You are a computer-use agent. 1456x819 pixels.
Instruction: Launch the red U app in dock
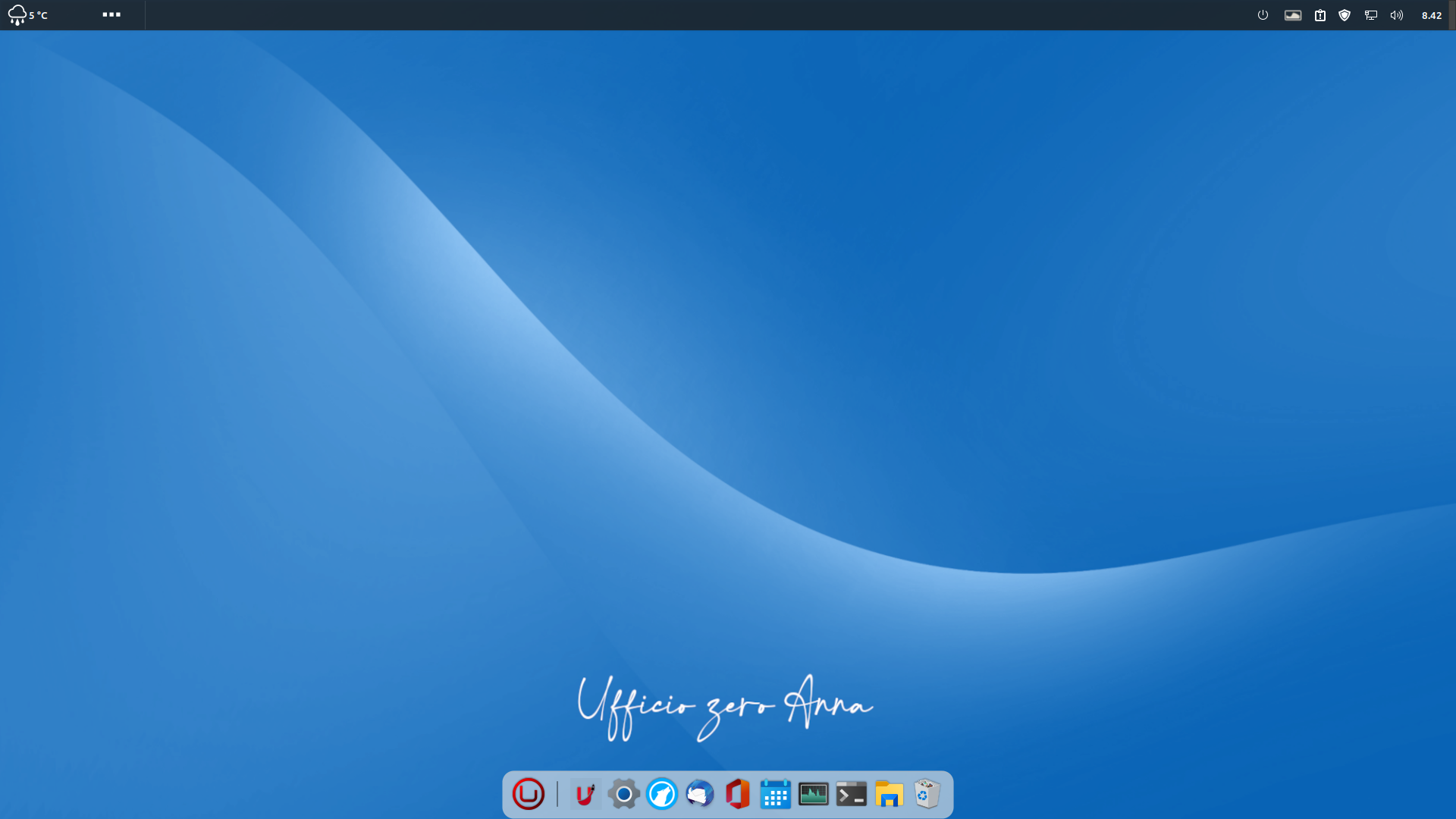(x=585, y=794)
